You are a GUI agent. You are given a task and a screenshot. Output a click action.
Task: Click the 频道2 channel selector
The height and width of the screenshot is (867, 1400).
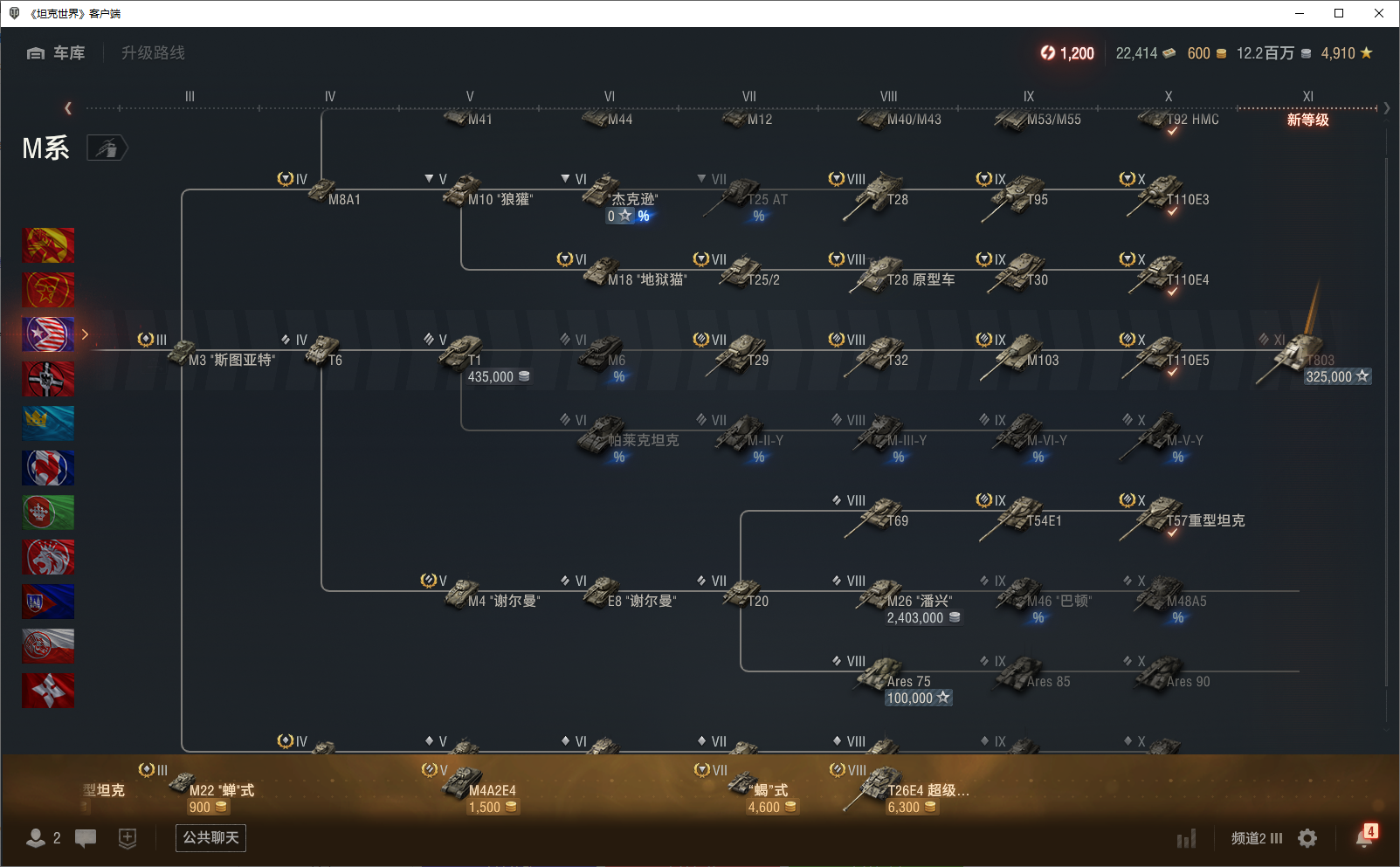1257,838
